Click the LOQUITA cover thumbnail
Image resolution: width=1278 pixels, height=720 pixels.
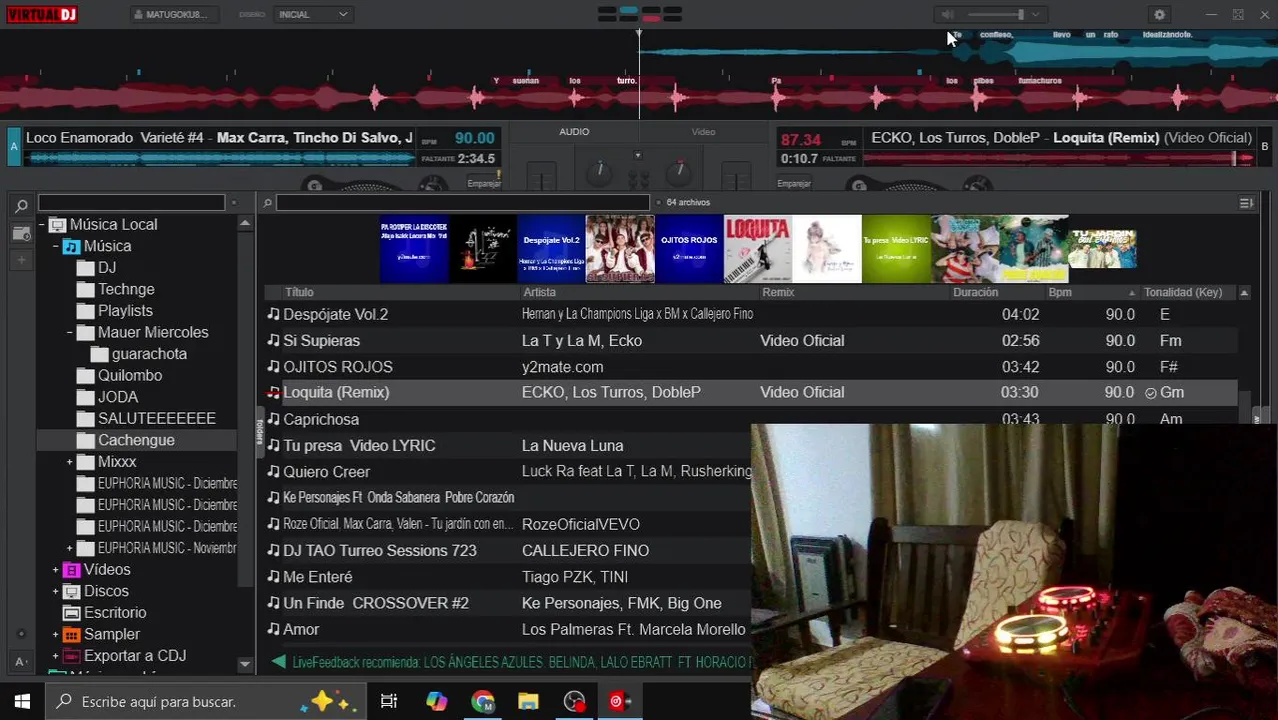click(x=758, y=249)
